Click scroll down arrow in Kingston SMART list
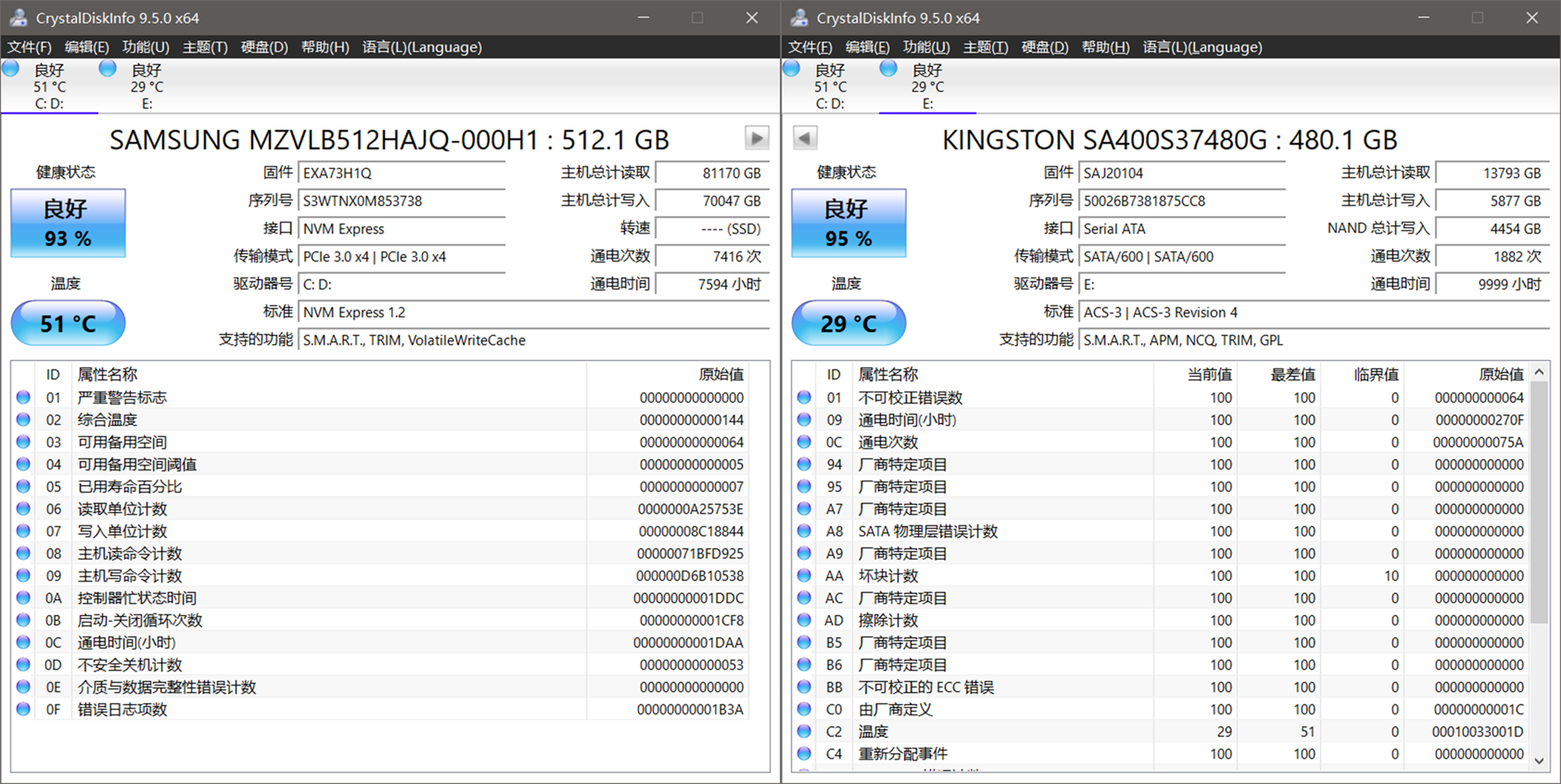Image resolution: width=1561 pixels, height=784 pixels. tap(1539, 761)
